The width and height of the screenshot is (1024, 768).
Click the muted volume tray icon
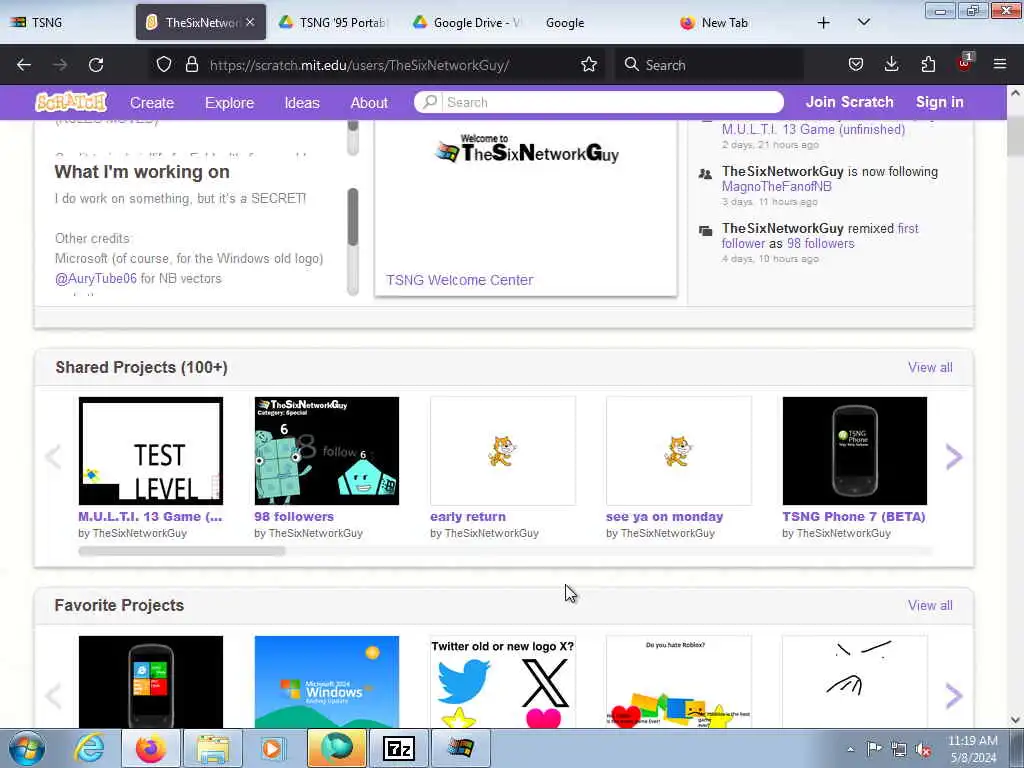click(x=923, y=750)
